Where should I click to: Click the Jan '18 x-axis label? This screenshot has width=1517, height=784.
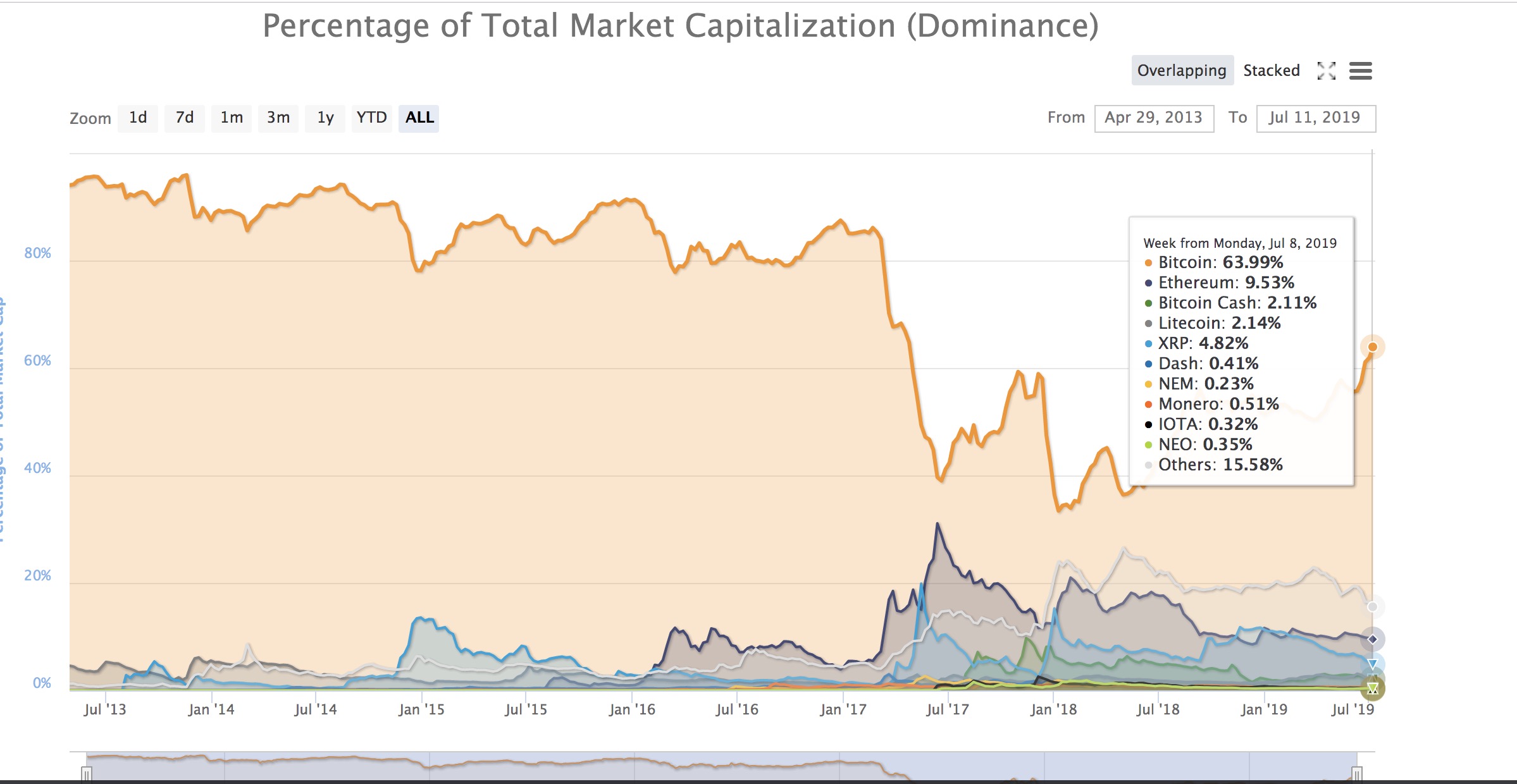(1053, 709)
